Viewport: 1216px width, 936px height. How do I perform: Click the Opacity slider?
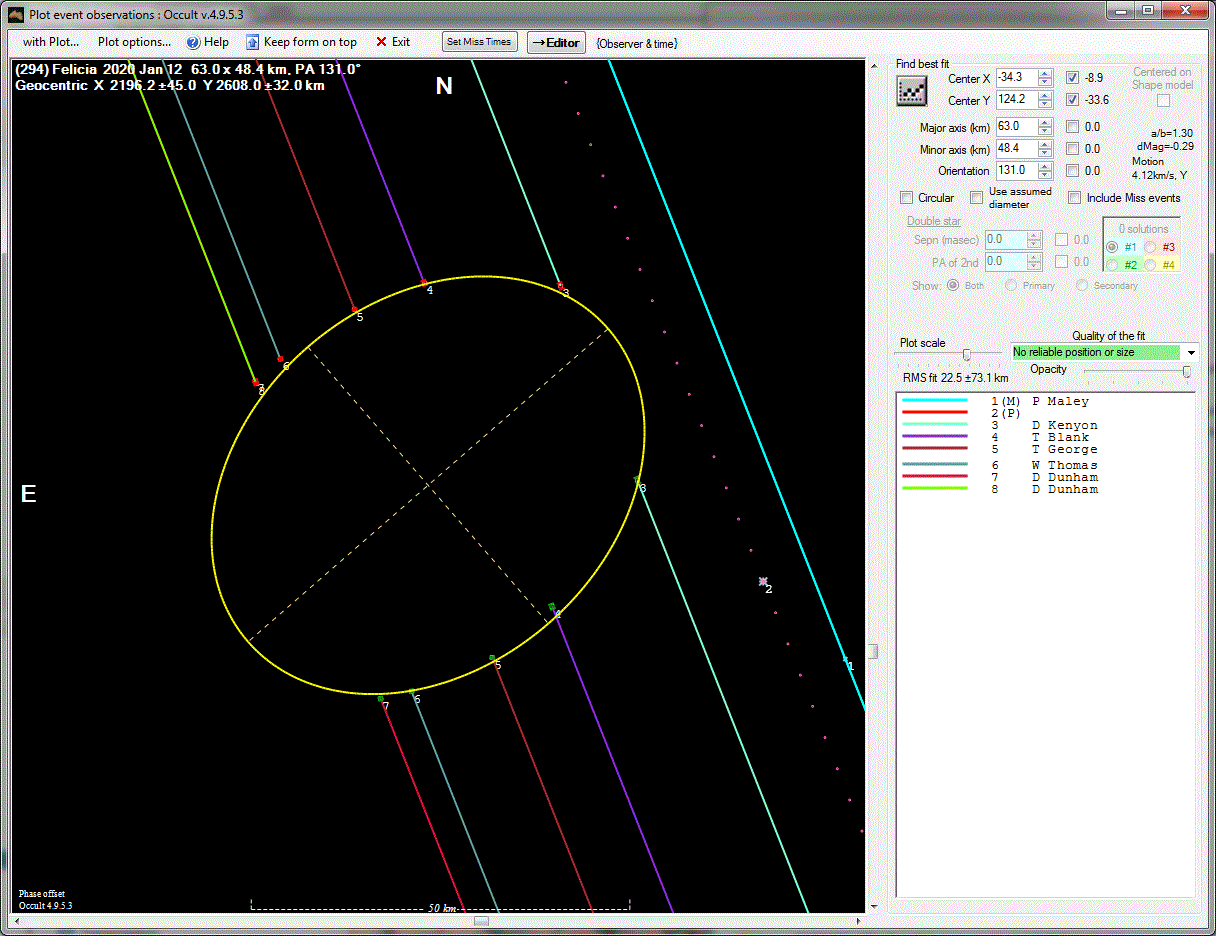click(1187, 371)
